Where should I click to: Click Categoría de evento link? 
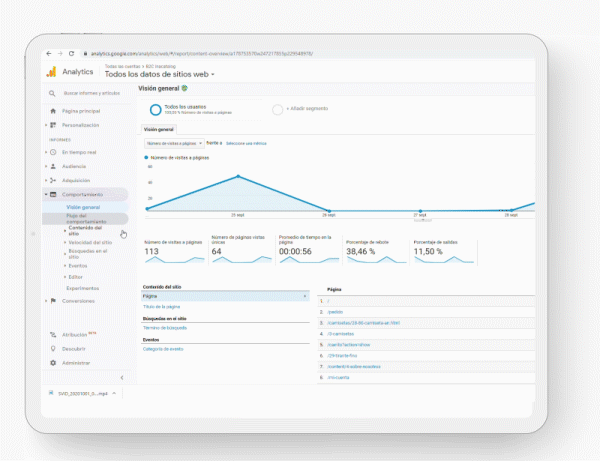pyautogui.click(x=163, y=349)
